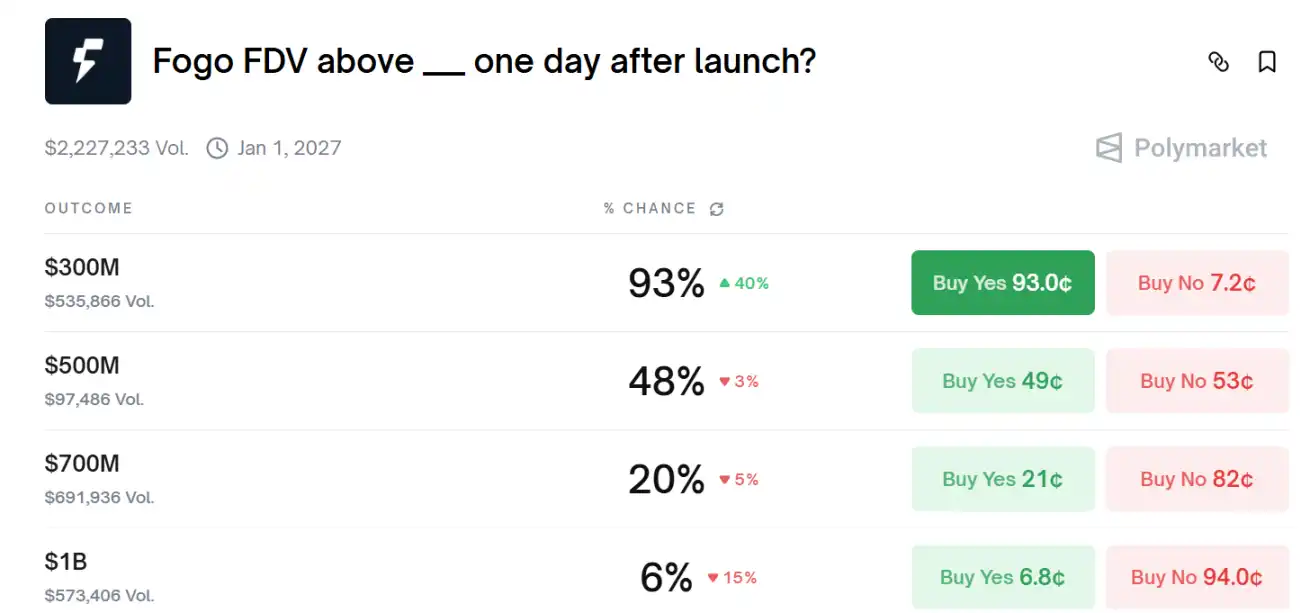Viewport: 1301px width, 613px height.
Task: Buy No at 53¢ for $500M outcome
Action: (1197, 380)
